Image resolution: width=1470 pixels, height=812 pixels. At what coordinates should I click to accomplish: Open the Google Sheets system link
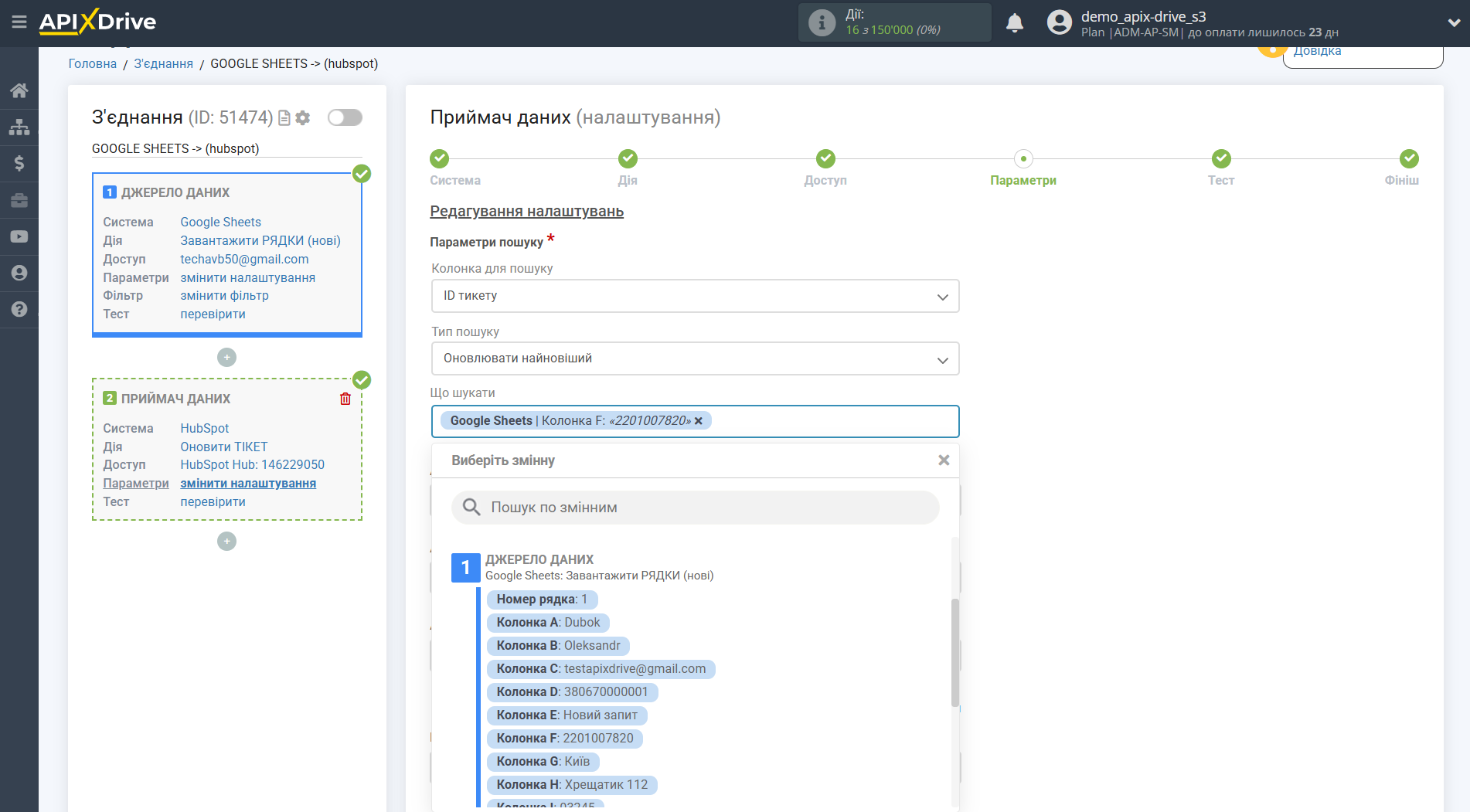[x=220, y=222]
